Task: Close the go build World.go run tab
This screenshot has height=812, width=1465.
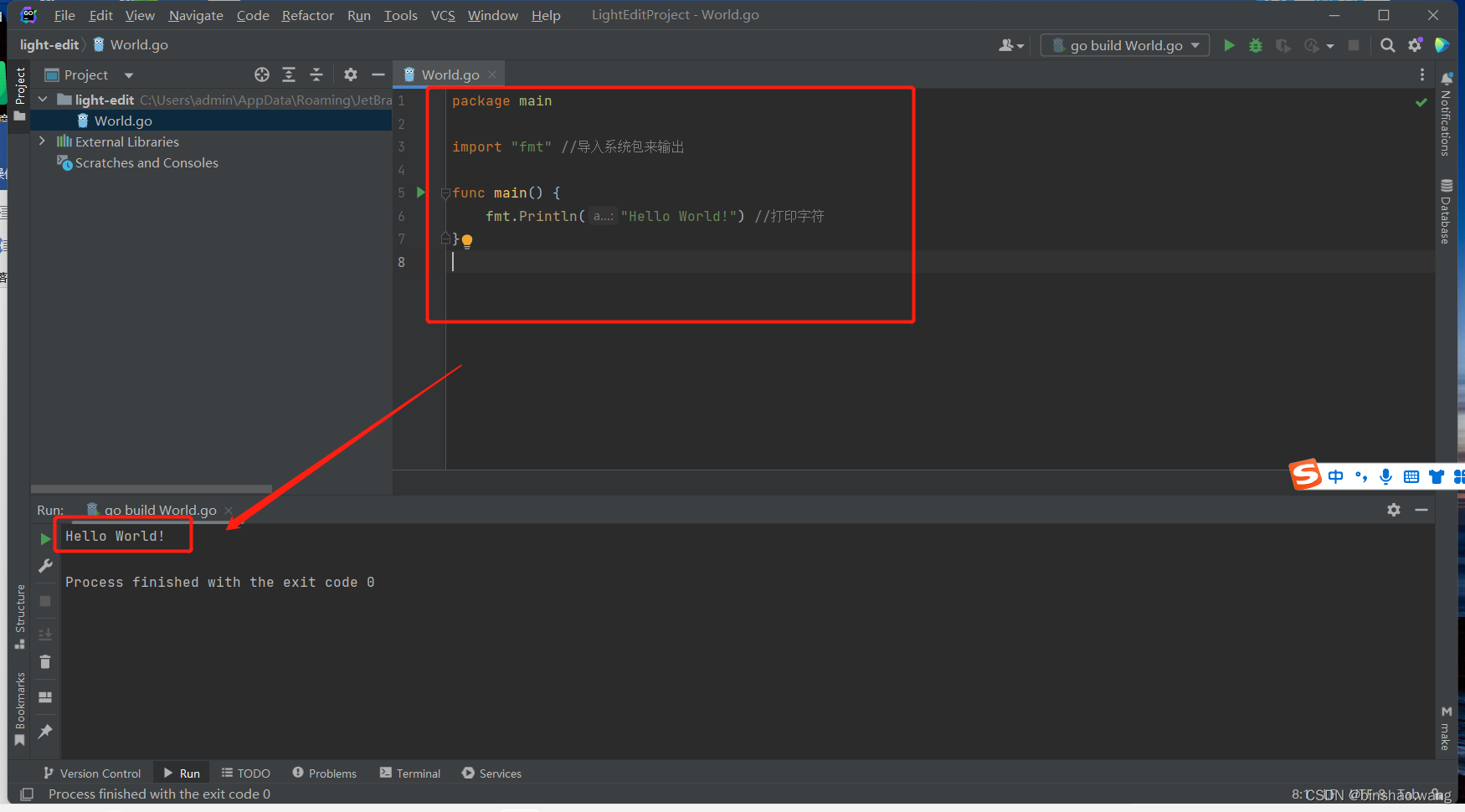Action: [x=229, y=510]
